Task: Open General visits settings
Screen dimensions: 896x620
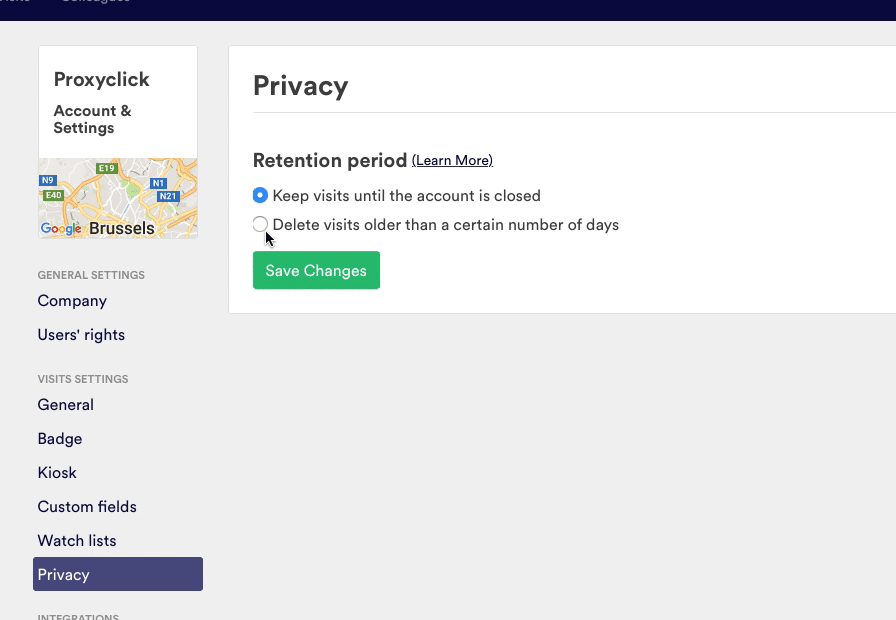Action: (65, 405)
